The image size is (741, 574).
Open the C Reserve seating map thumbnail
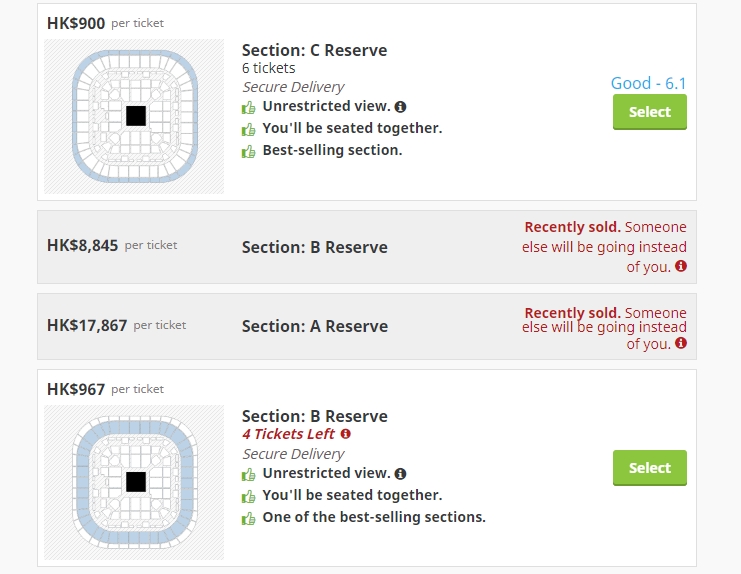pos(134,116)
